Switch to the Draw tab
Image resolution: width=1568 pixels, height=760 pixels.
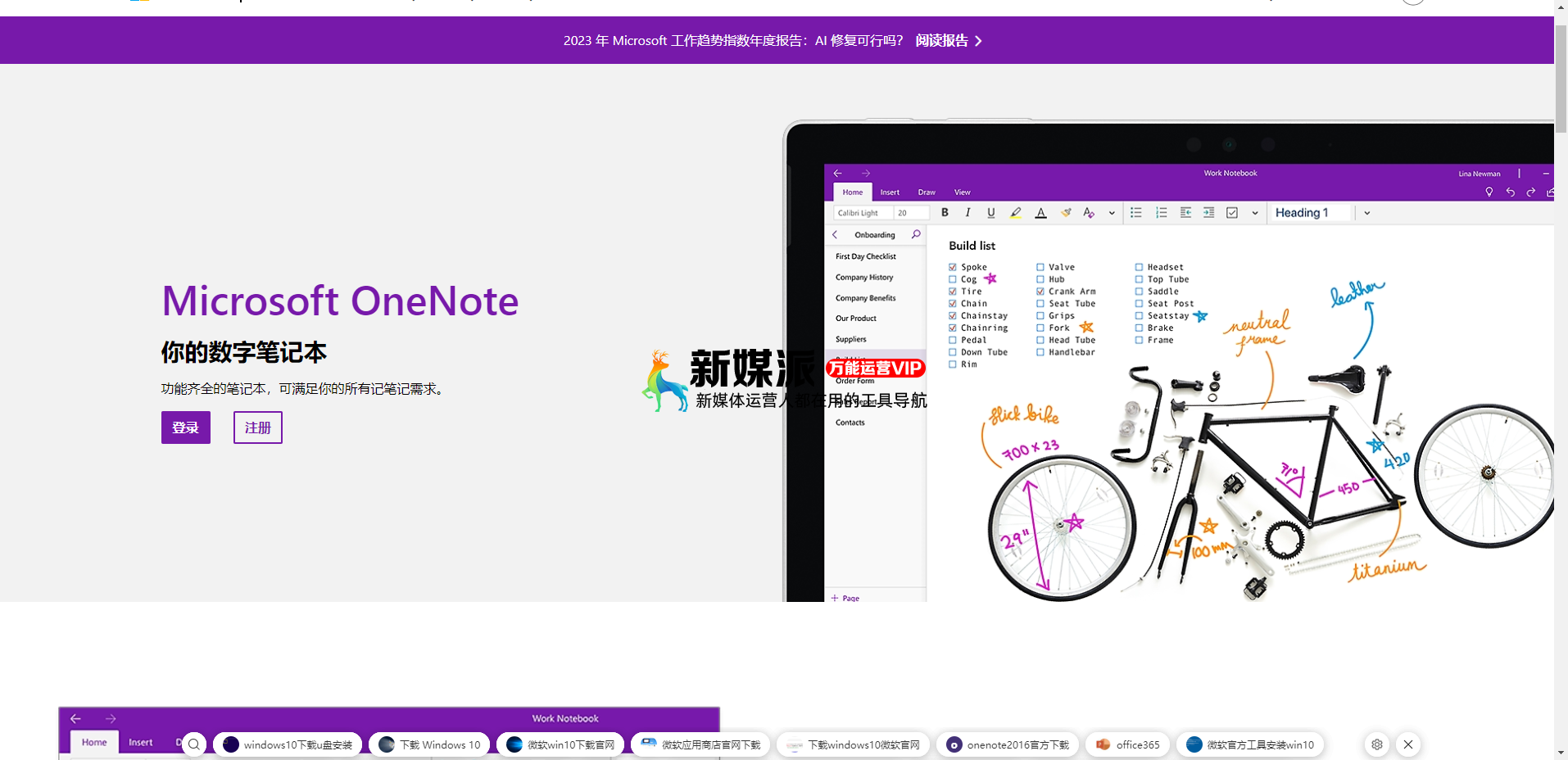click(x=927, y=192)
